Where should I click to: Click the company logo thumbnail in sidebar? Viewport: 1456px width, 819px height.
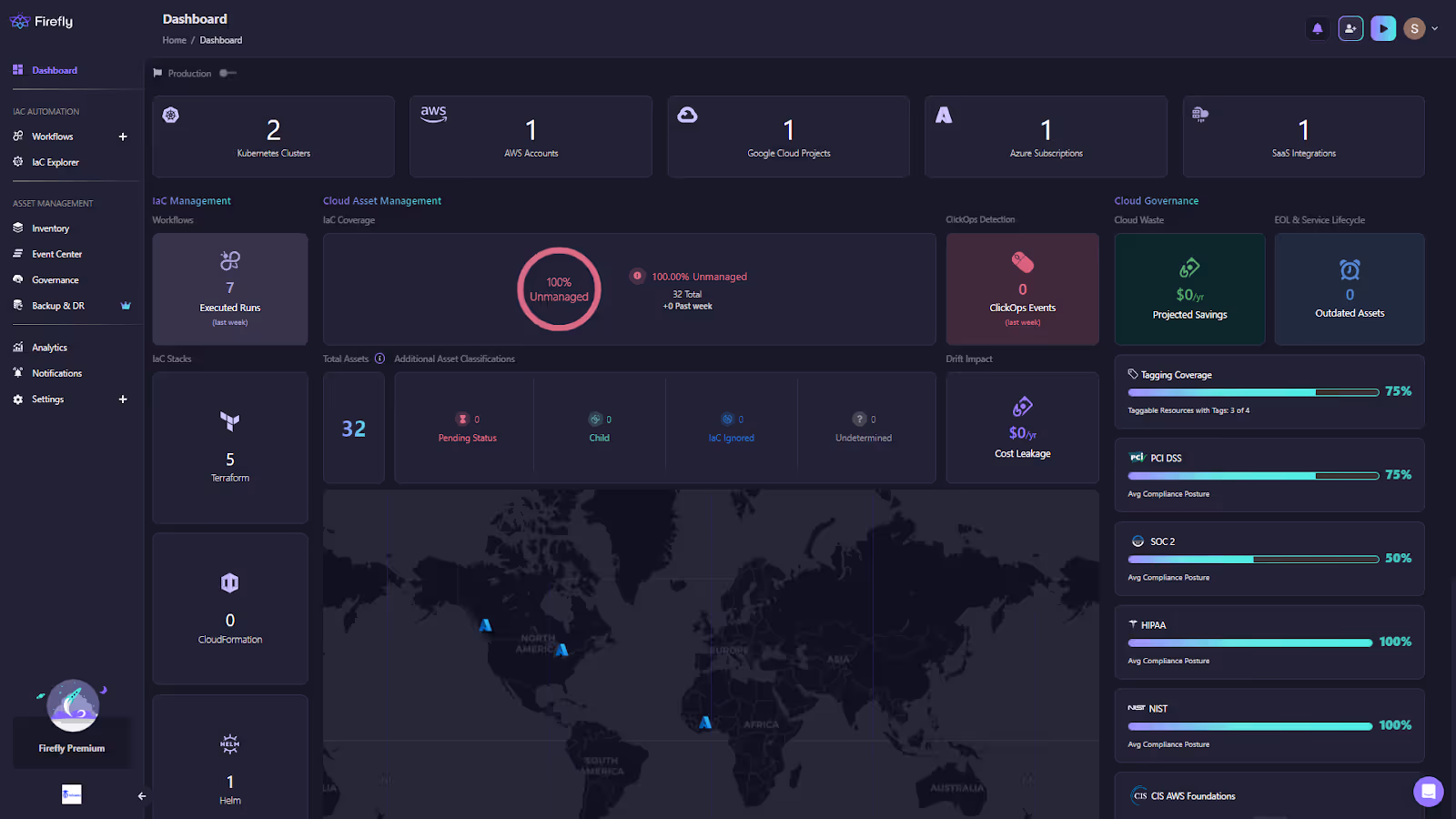pos(72,794)
